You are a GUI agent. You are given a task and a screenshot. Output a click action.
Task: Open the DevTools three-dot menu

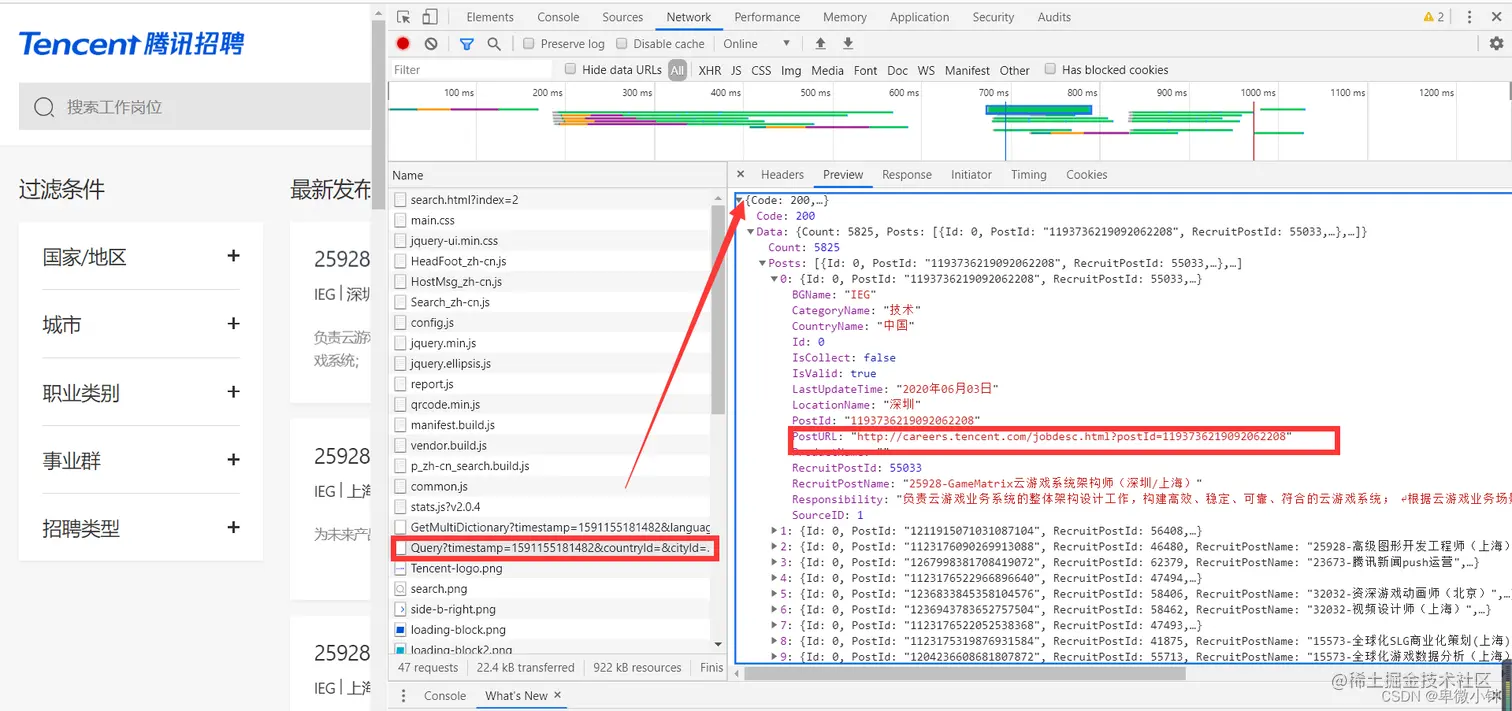click(1468, 17)
